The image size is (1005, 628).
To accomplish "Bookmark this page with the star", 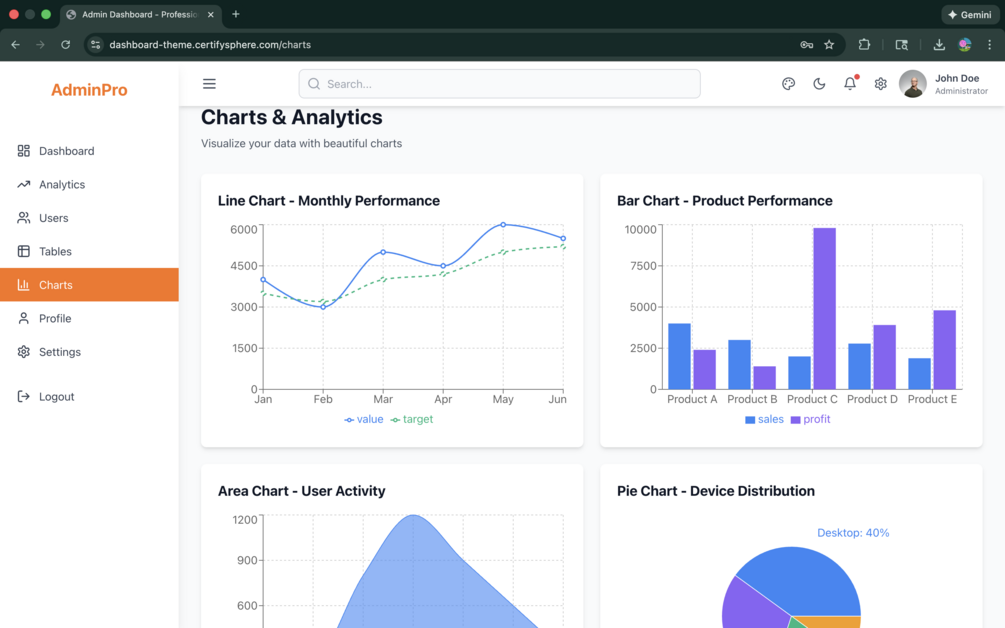I will [829, 44].
